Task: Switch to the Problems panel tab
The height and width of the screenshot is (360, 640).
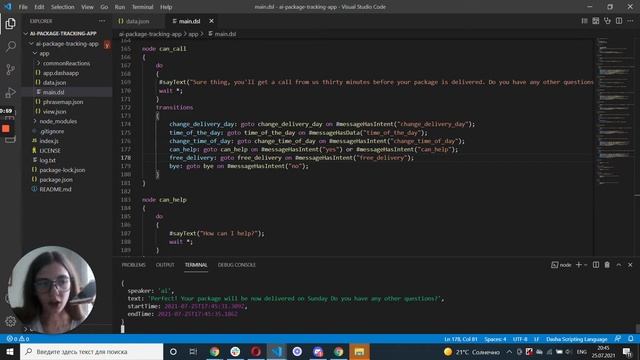Action: tap(133, 265)
